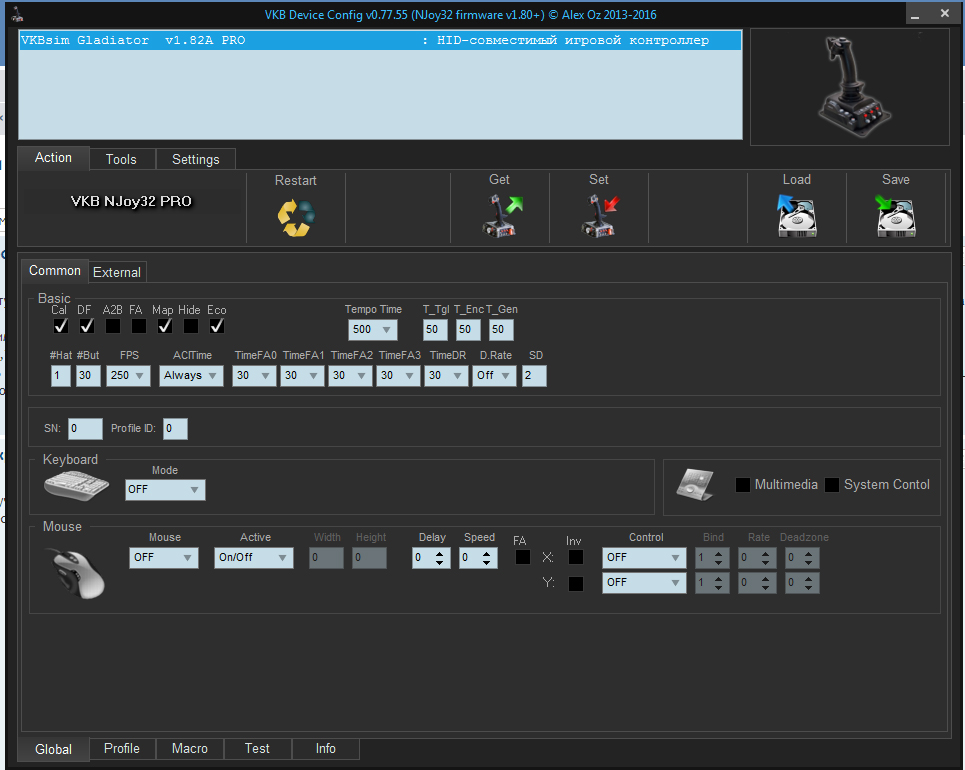This screenshot has width=965, height=770.
Task: Select the Action tab
Action: 54,158
